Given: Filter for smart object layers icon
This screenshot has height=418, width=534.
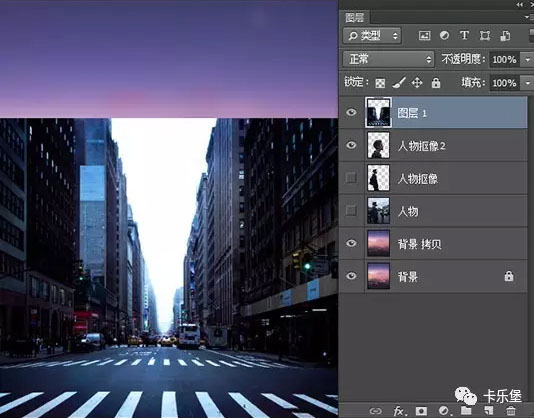Looking at the screenshot, I should tap(505, 36).
